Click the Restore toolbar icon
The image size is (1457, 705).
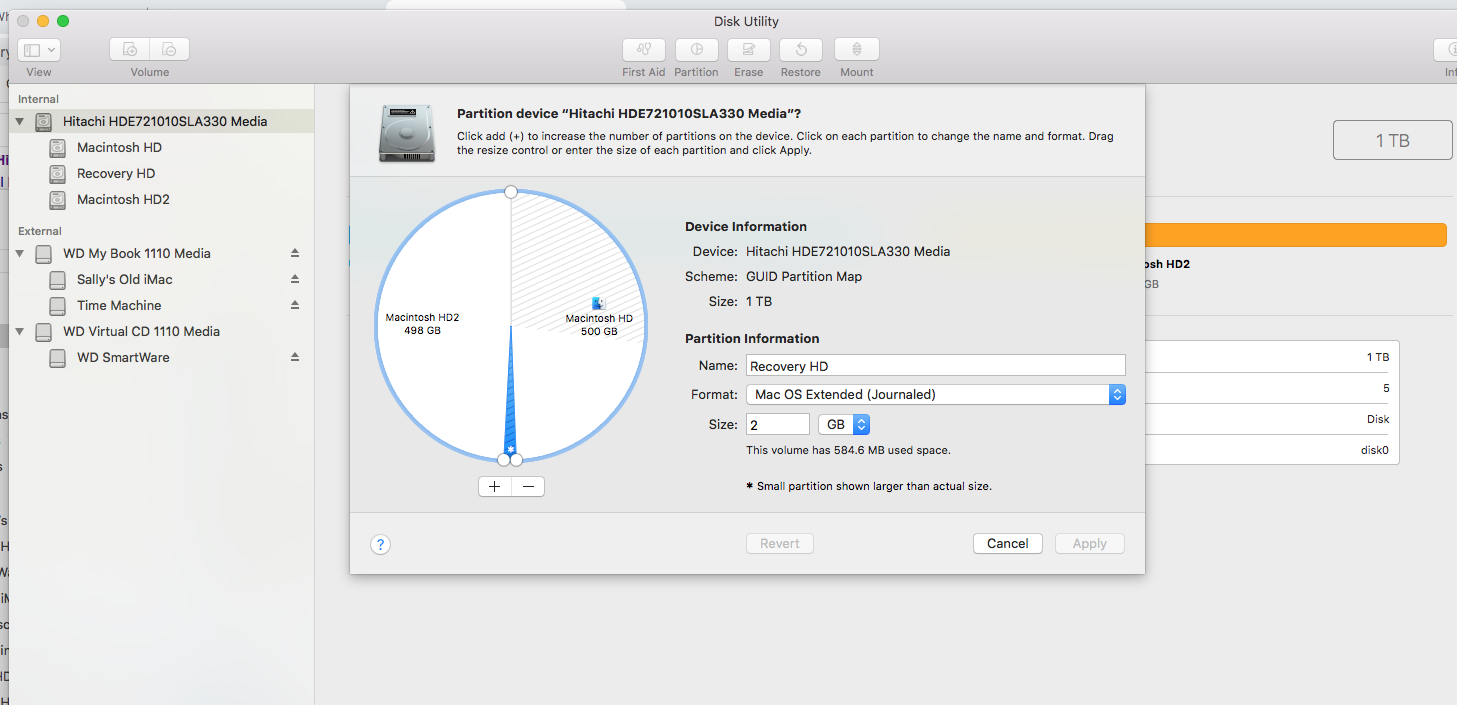click(x=801, y=49)
